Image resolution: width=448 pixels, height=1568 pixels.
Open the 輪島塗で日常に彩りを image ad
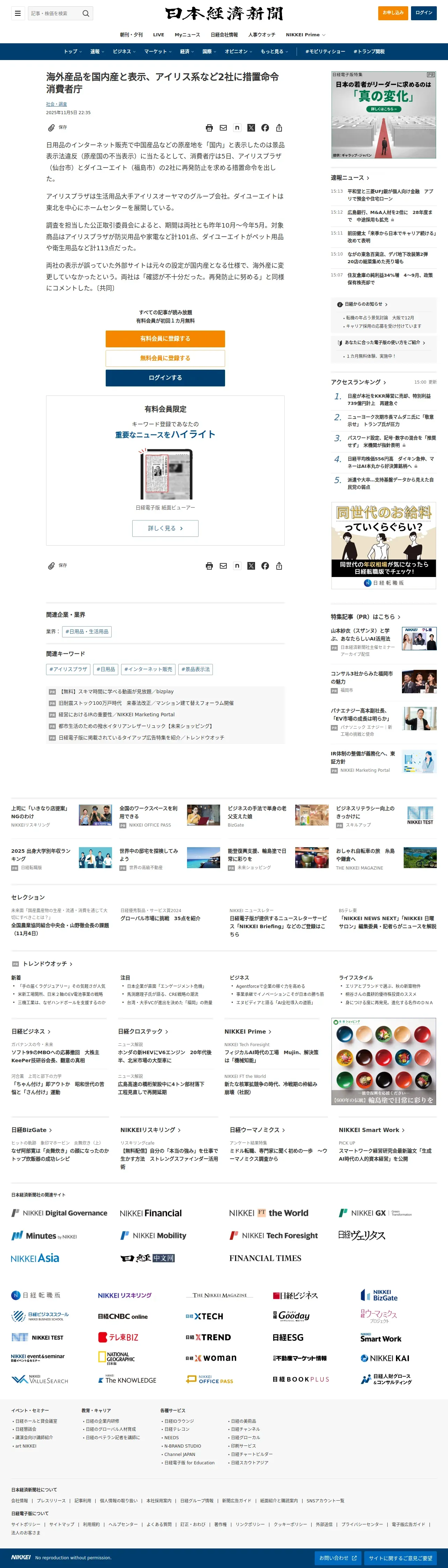coord(383,1061)
